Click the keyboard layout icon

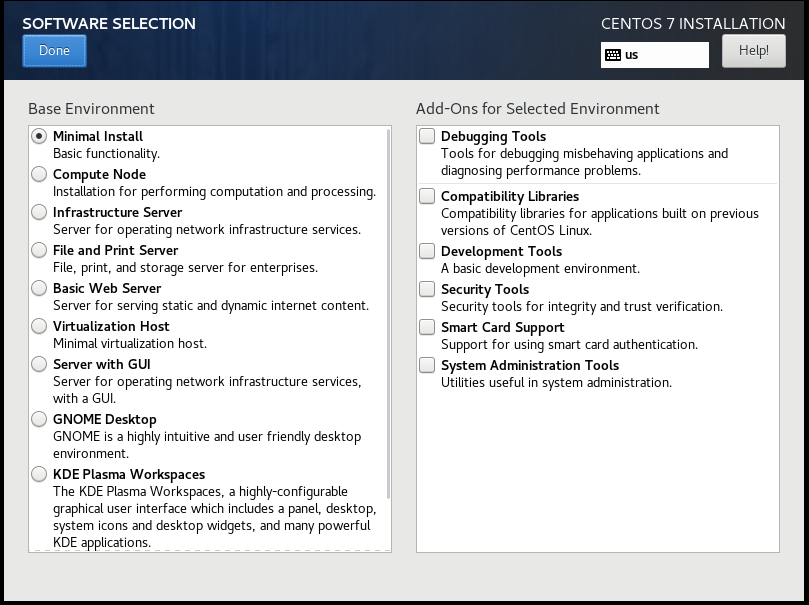(612, 55)
